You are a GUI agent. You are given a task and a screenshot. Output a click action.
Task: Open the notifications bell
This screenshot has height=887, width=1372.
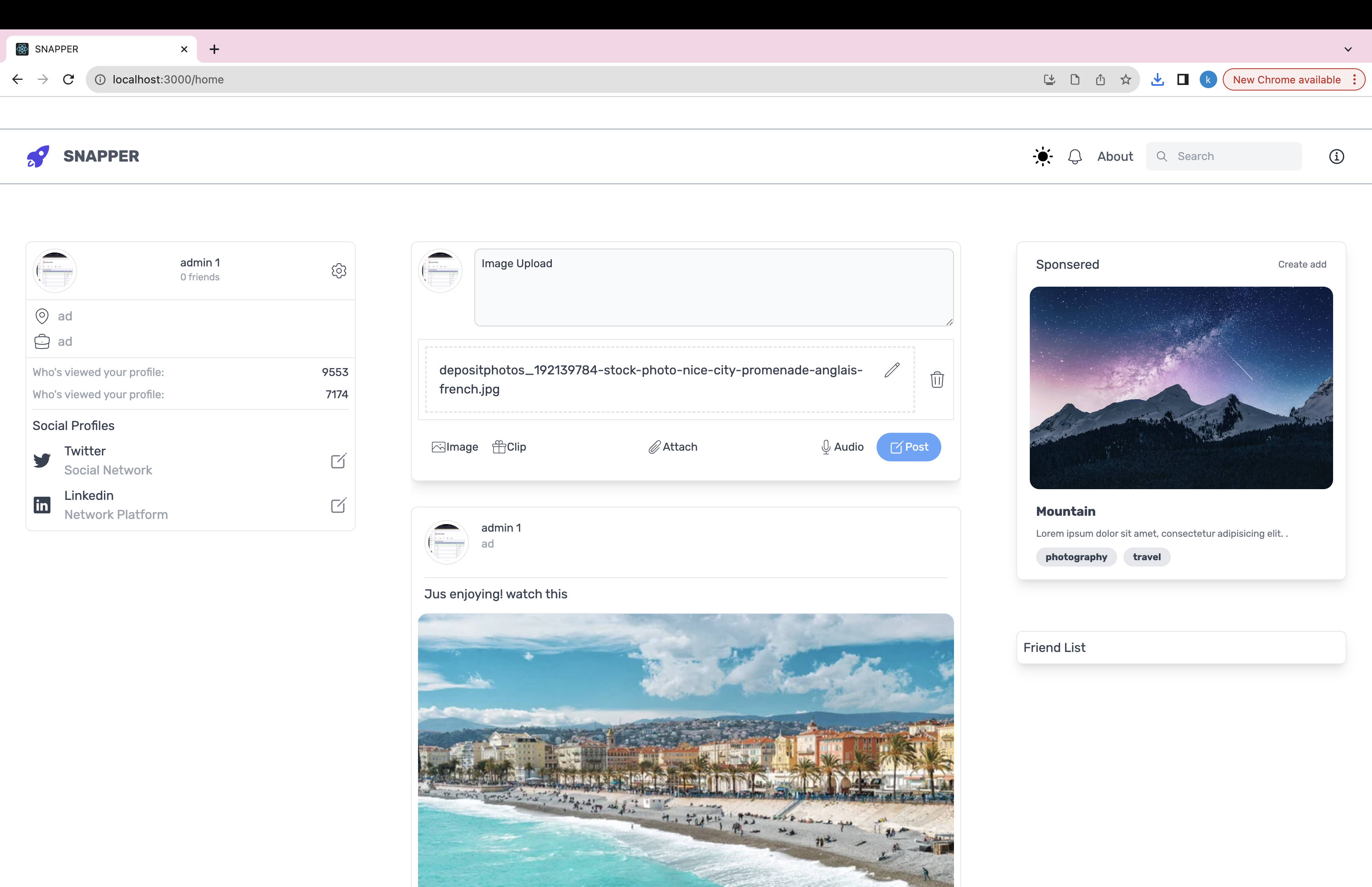[1074, 157]
